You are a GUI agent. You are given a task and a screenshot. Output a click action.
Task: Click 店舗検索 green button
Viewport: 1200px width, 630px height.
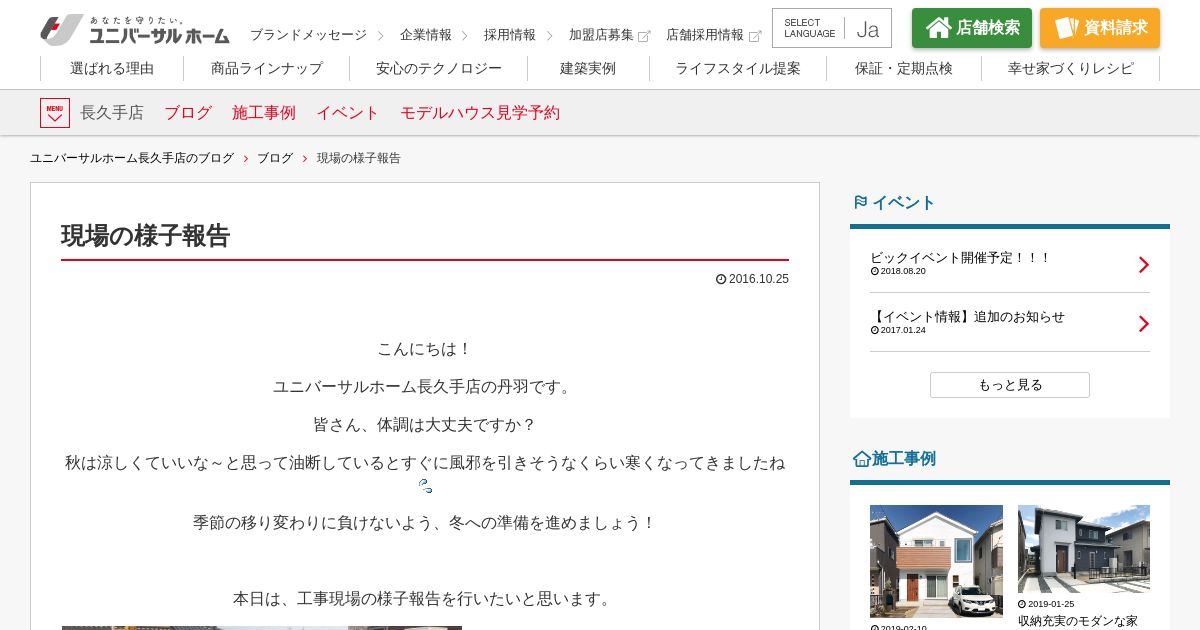point(972,28)
